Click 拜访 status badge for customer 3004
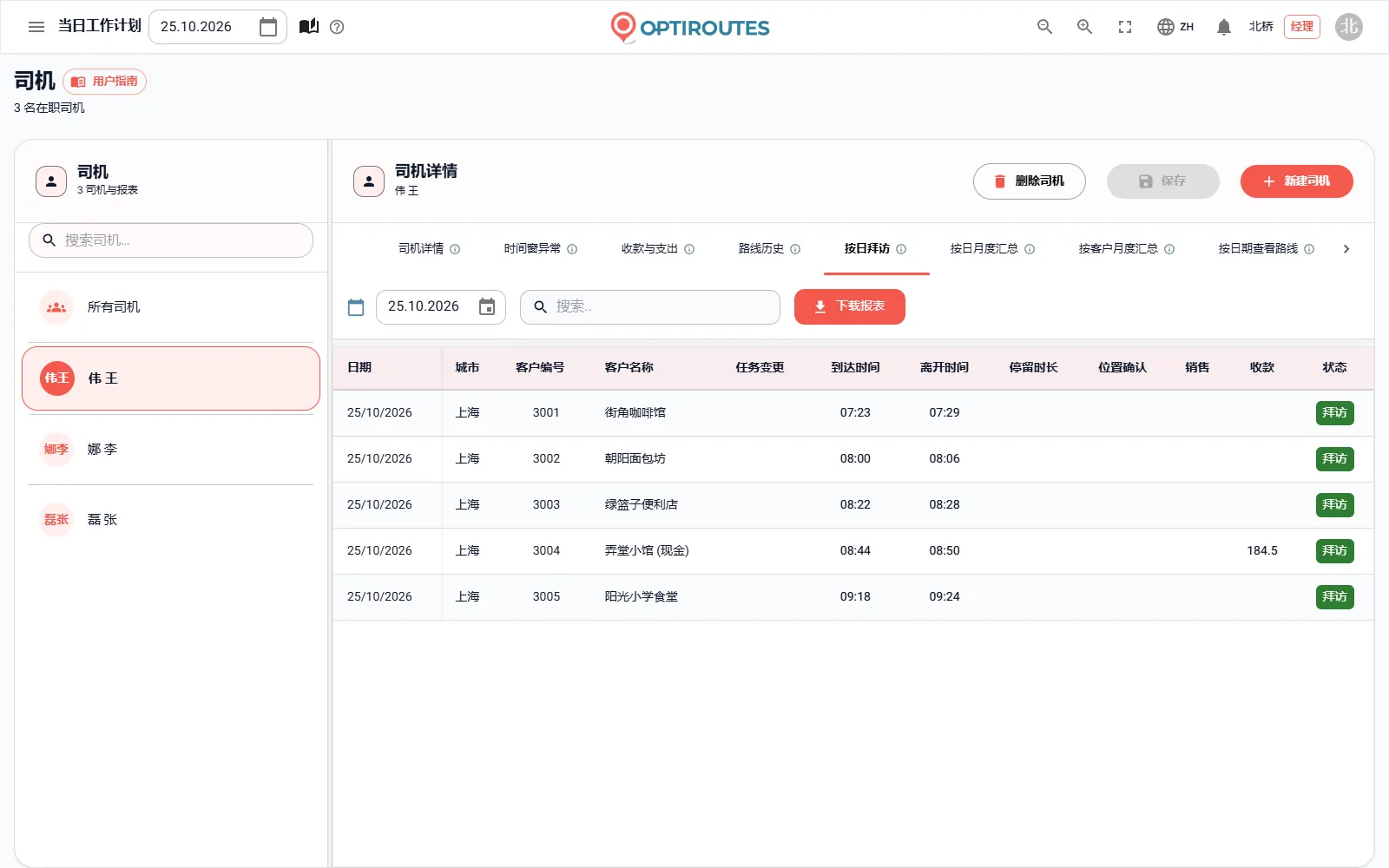 [x=1334, y=551]
